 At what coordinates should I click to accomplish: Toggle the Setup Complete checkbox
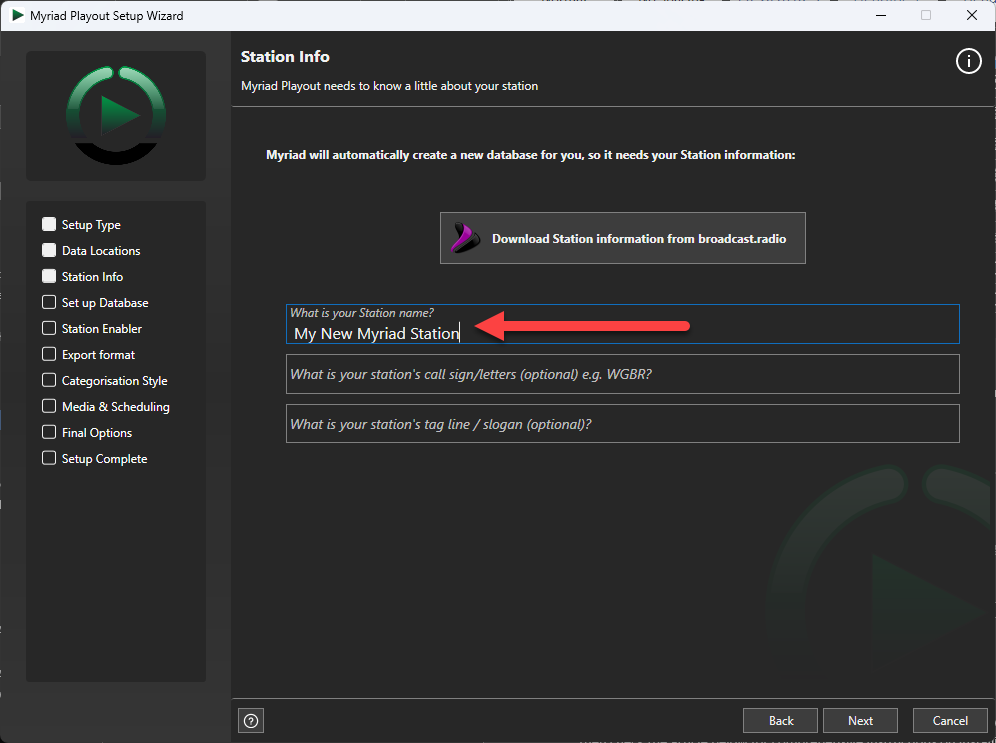pyautogui.click(x=49, y=459)
